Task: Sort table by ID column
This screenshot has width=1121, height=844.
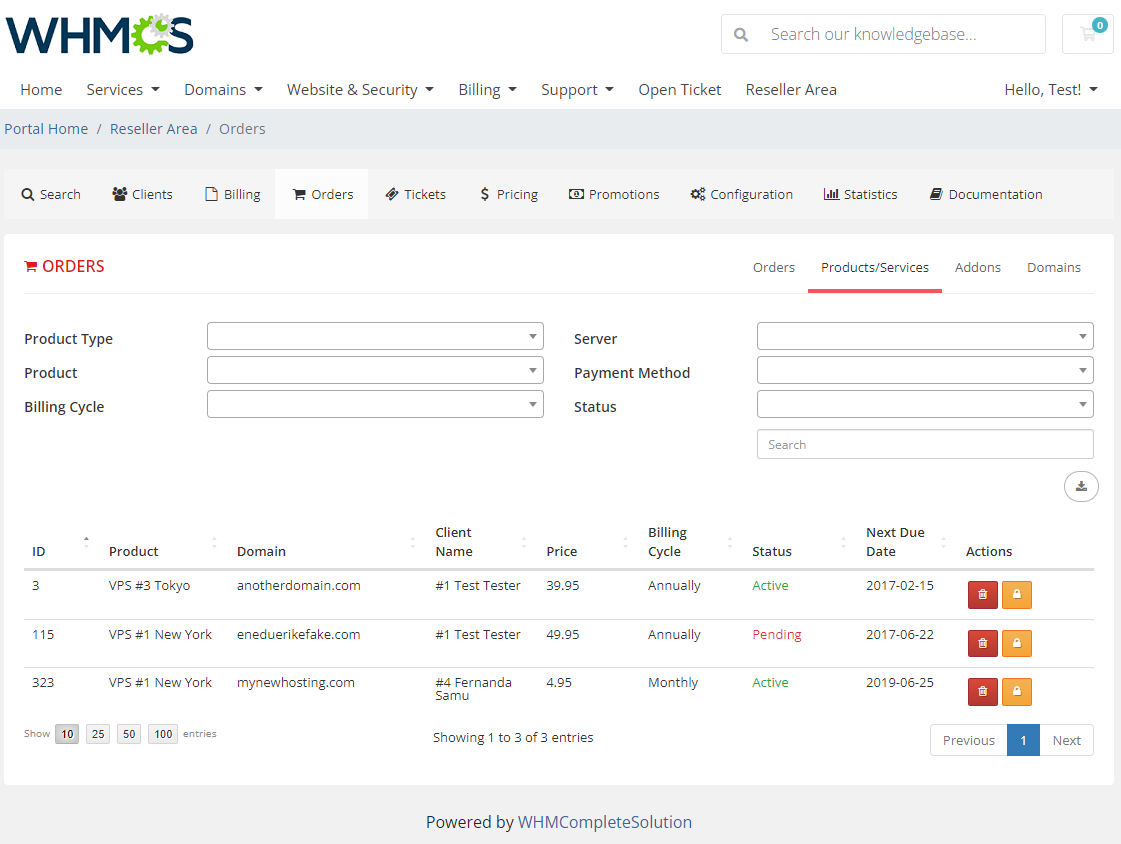Action: (x=61, y=542)
